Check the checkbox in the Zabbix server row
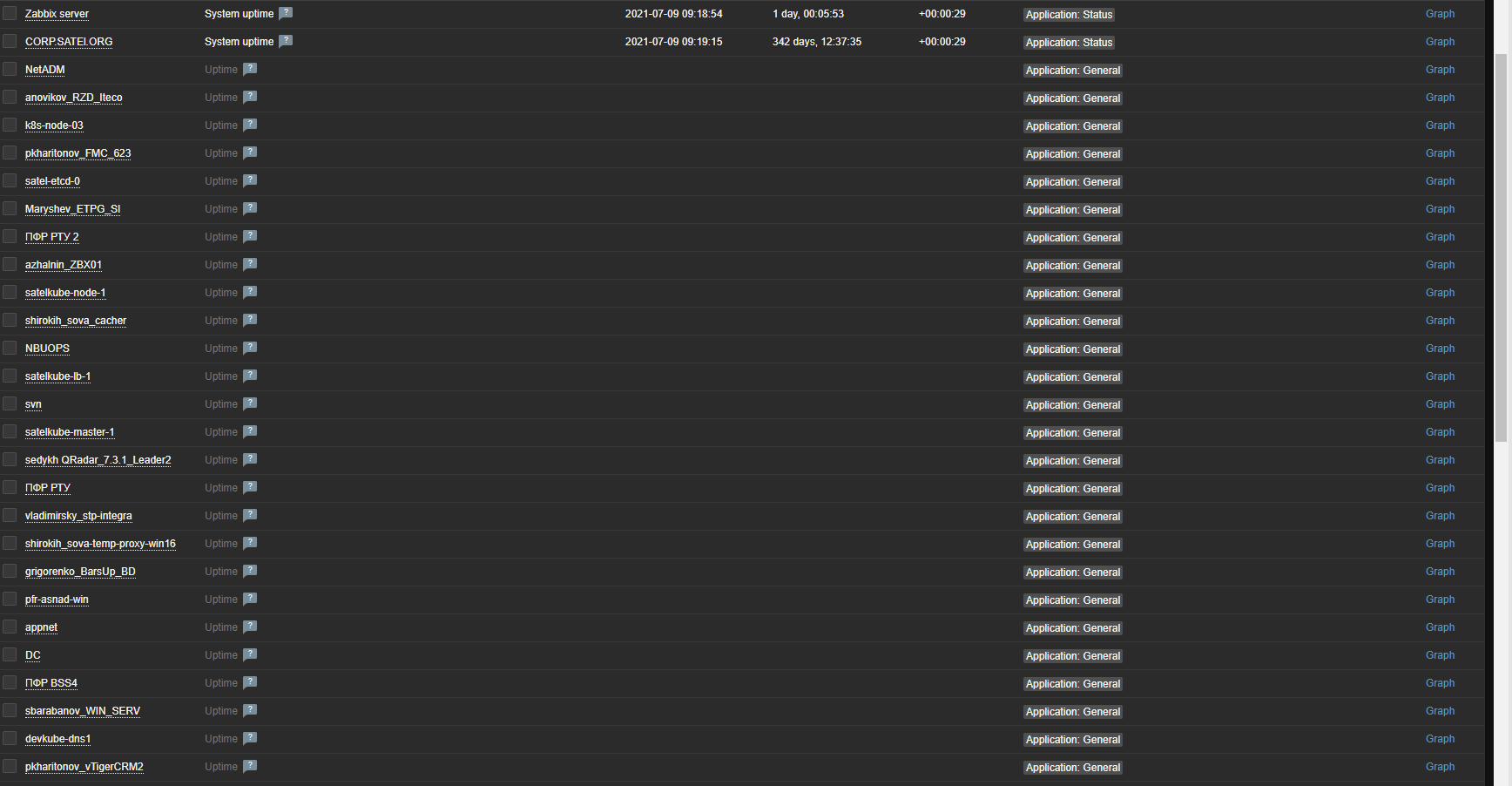This screenshot has width=1512, height=786. [x=10, y=13]
